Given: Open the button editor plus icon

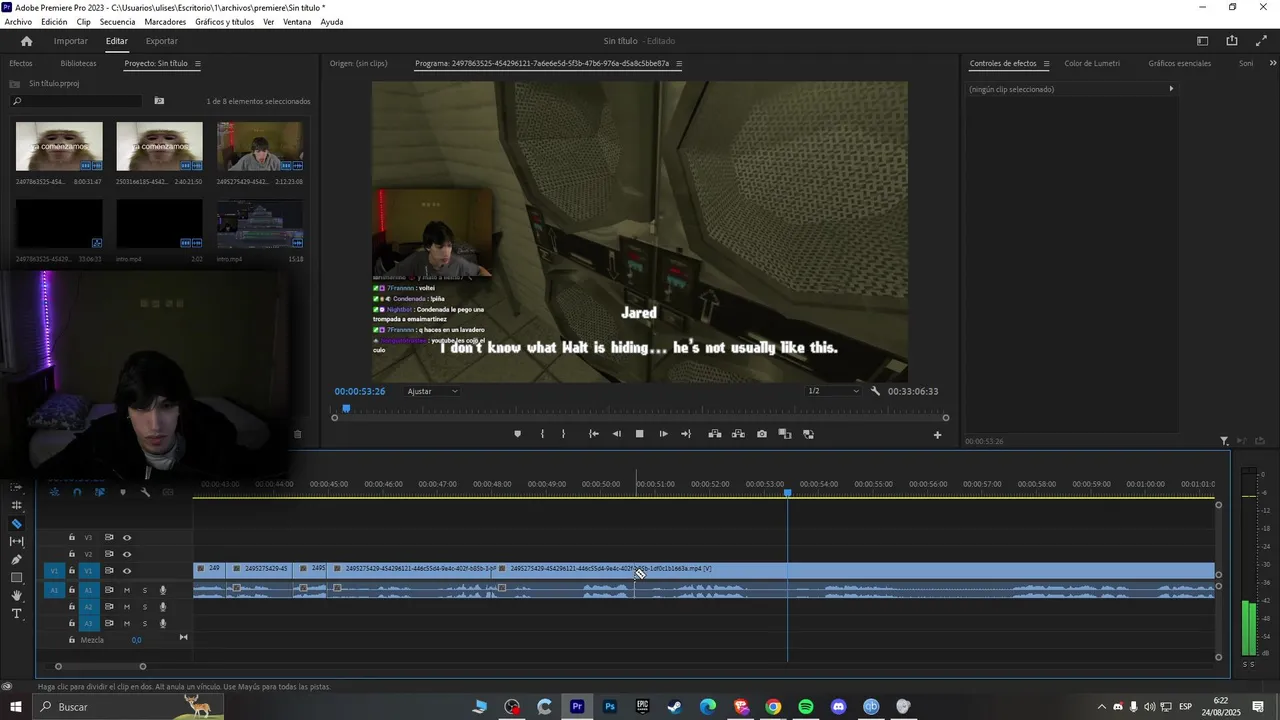Looking at the screenshot, I should [x=937, y=434].
